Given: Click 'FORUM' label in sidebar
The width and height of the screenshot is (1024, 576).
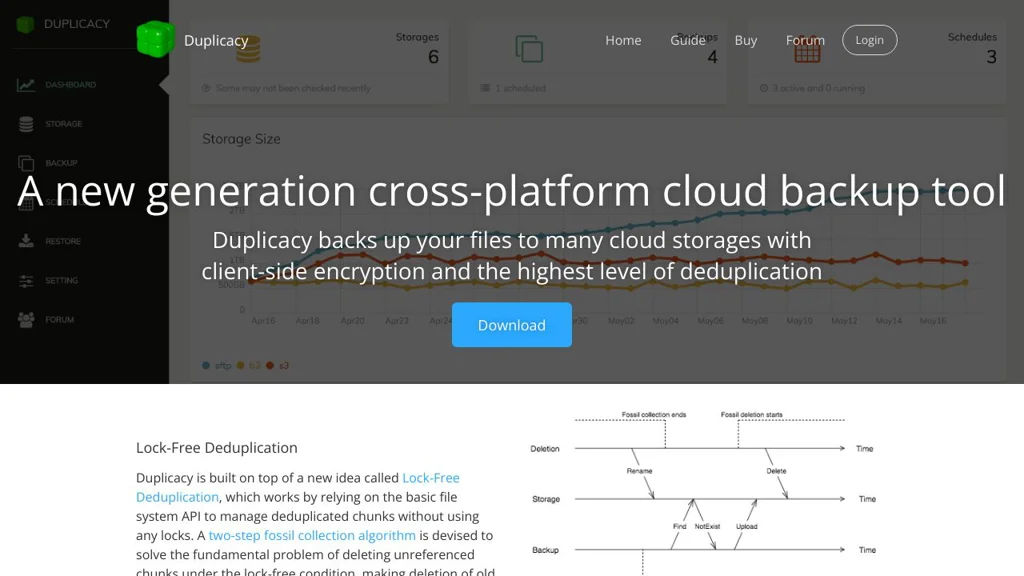Looking at the screenshot, I should point(59,320).
